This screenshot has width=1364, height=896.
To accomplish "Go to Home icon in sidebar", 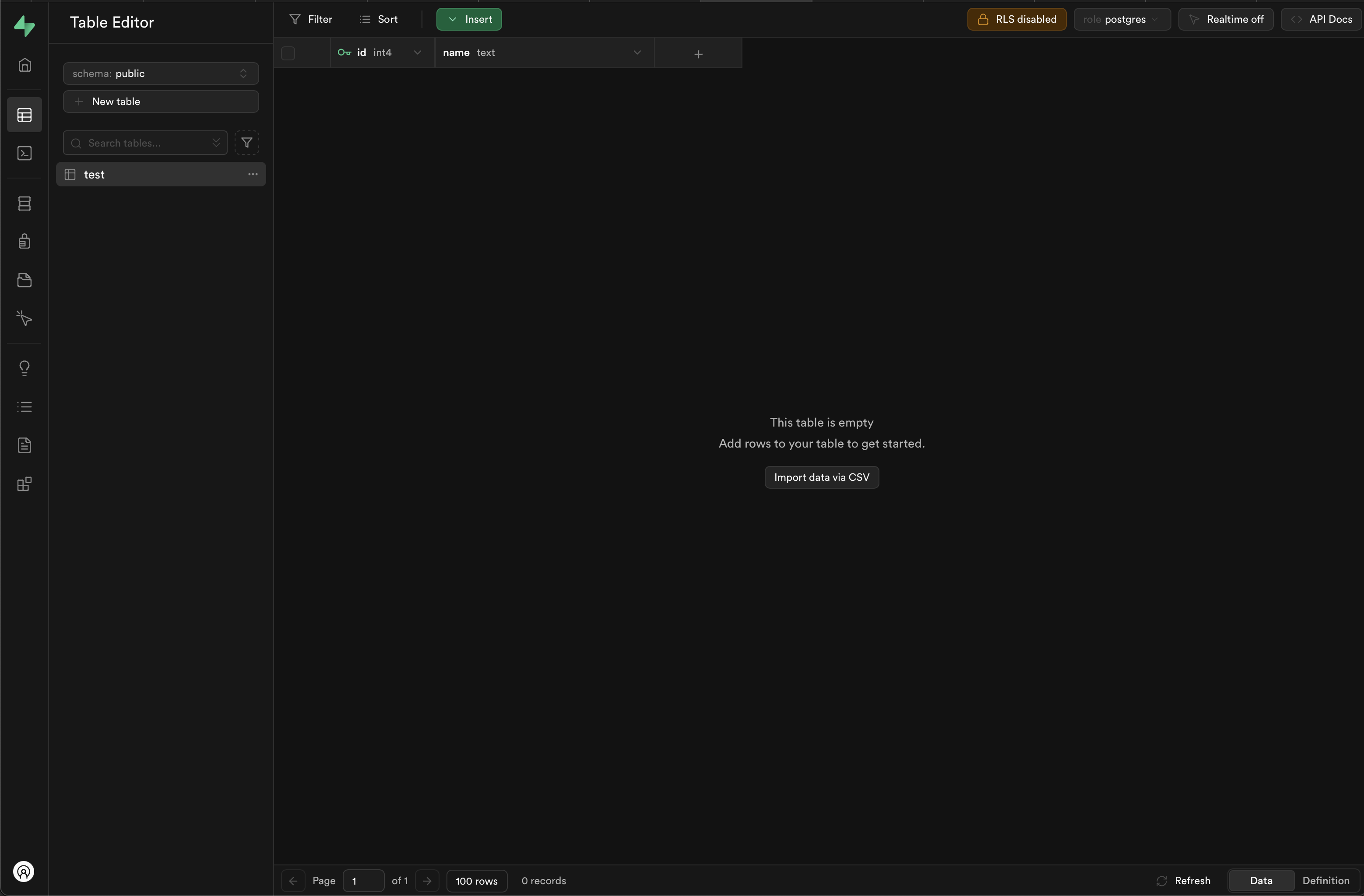I will click(24, 65).
